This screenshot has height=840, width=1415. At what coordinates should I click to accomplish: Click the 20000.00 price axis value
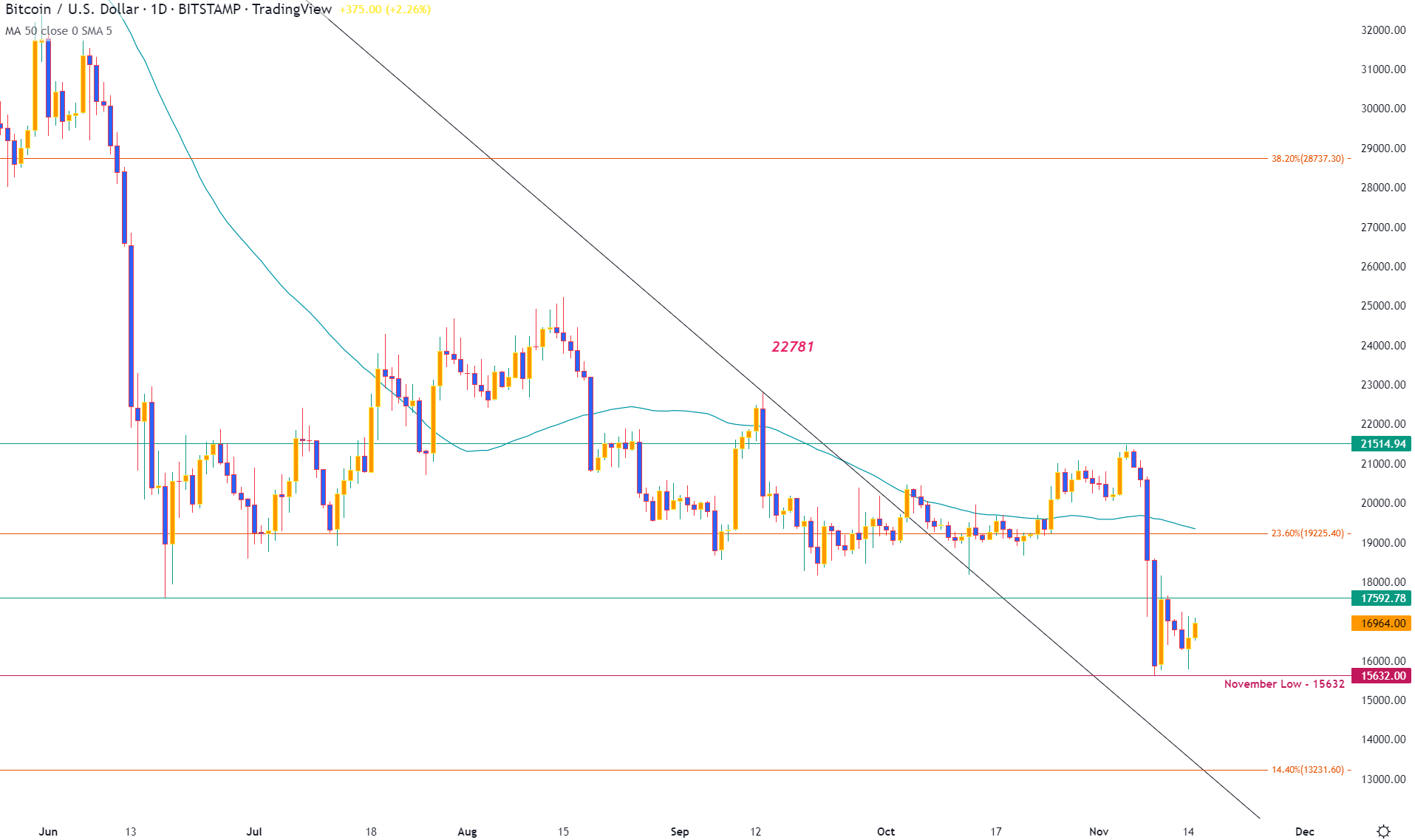point(1383,503)
